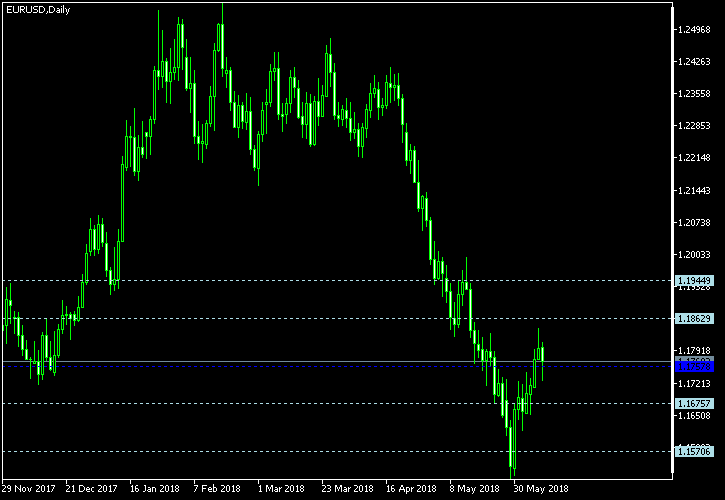Click the 16 Apr 2018 date label
The height and width of the screenshot is (500, 725).
coord(411,488)
